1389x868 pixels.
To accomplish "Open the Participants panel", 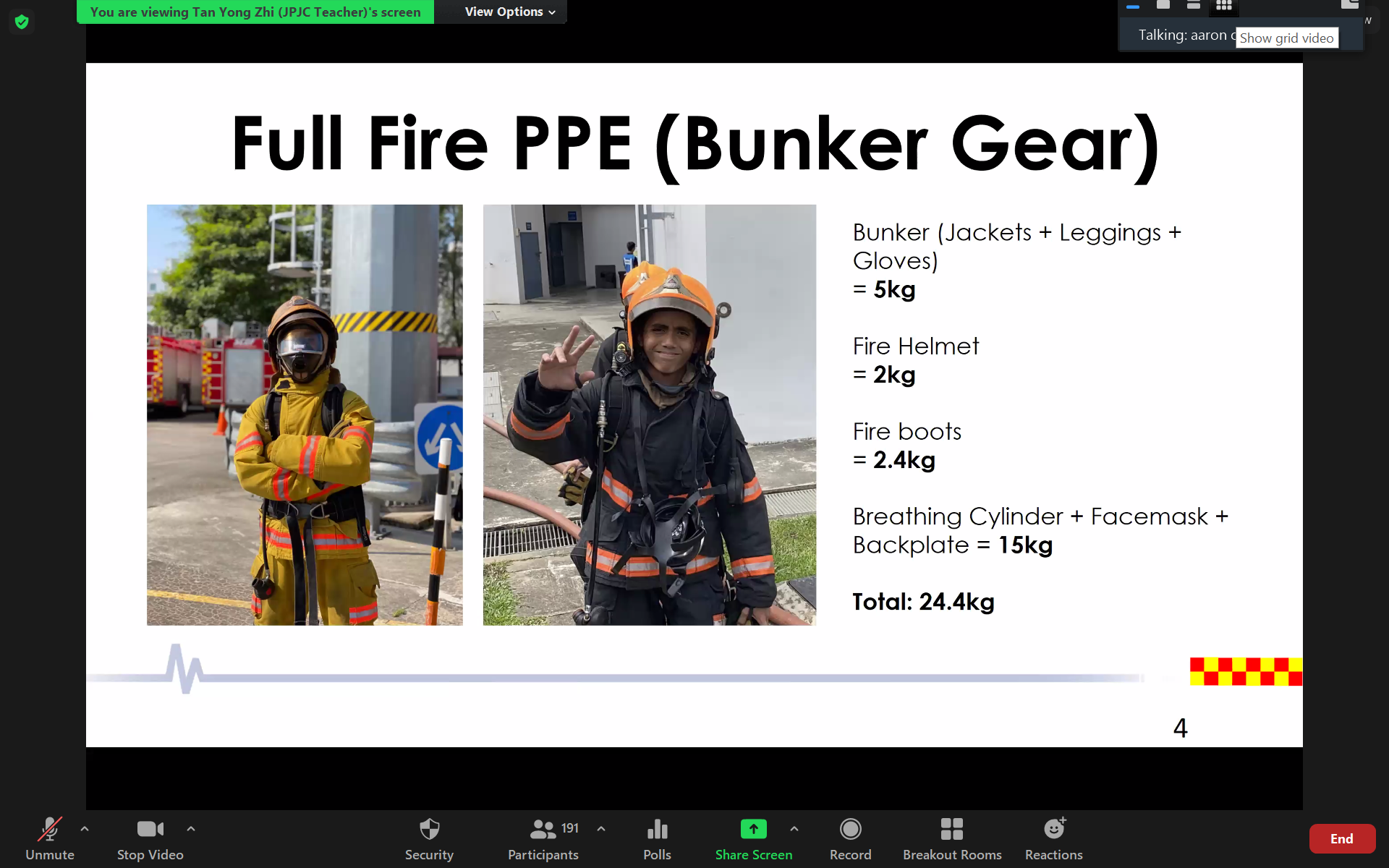I will point(543,838).
